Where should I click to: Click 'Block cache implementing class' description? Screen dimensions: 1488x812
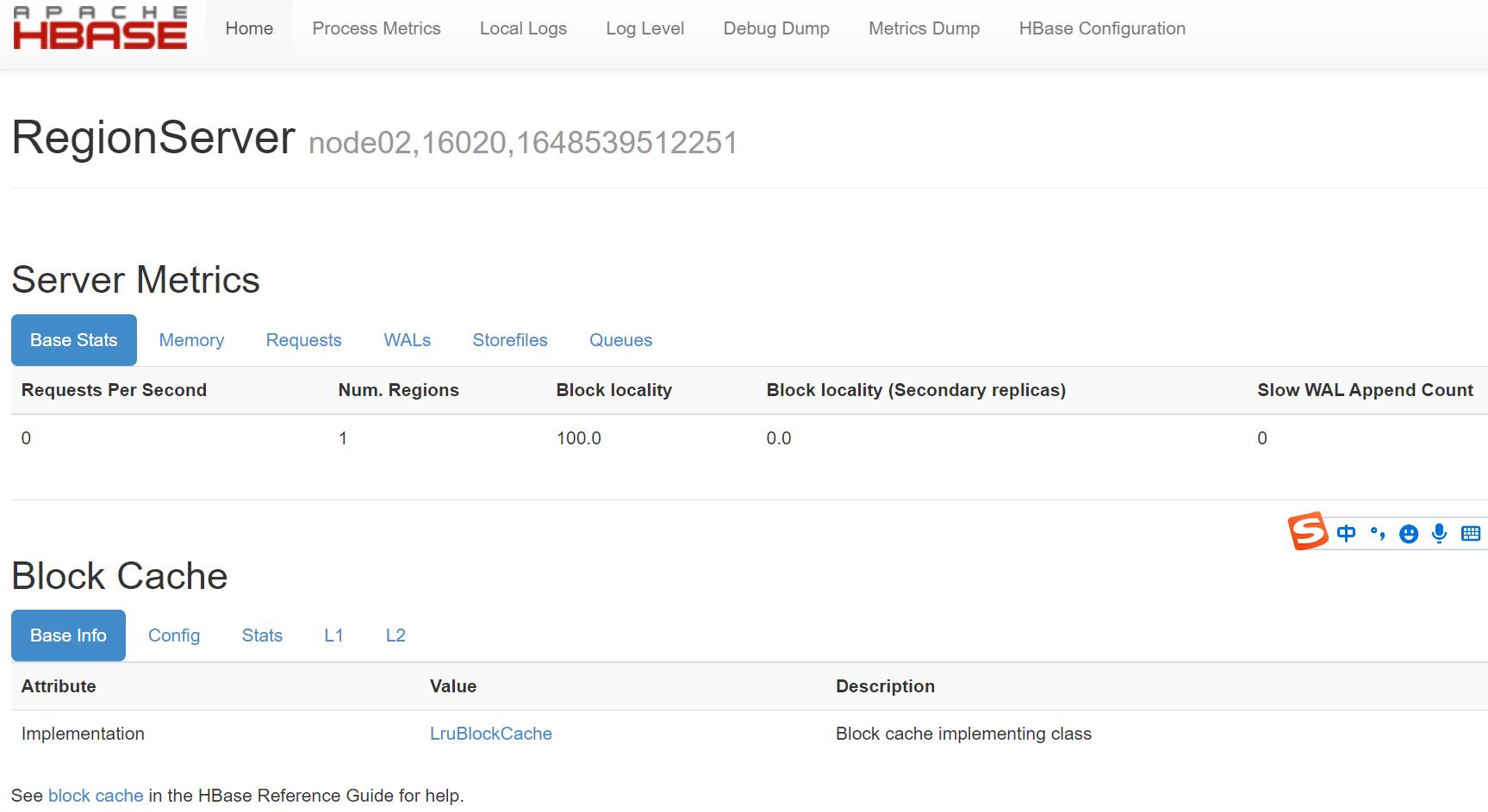point(963,734)
